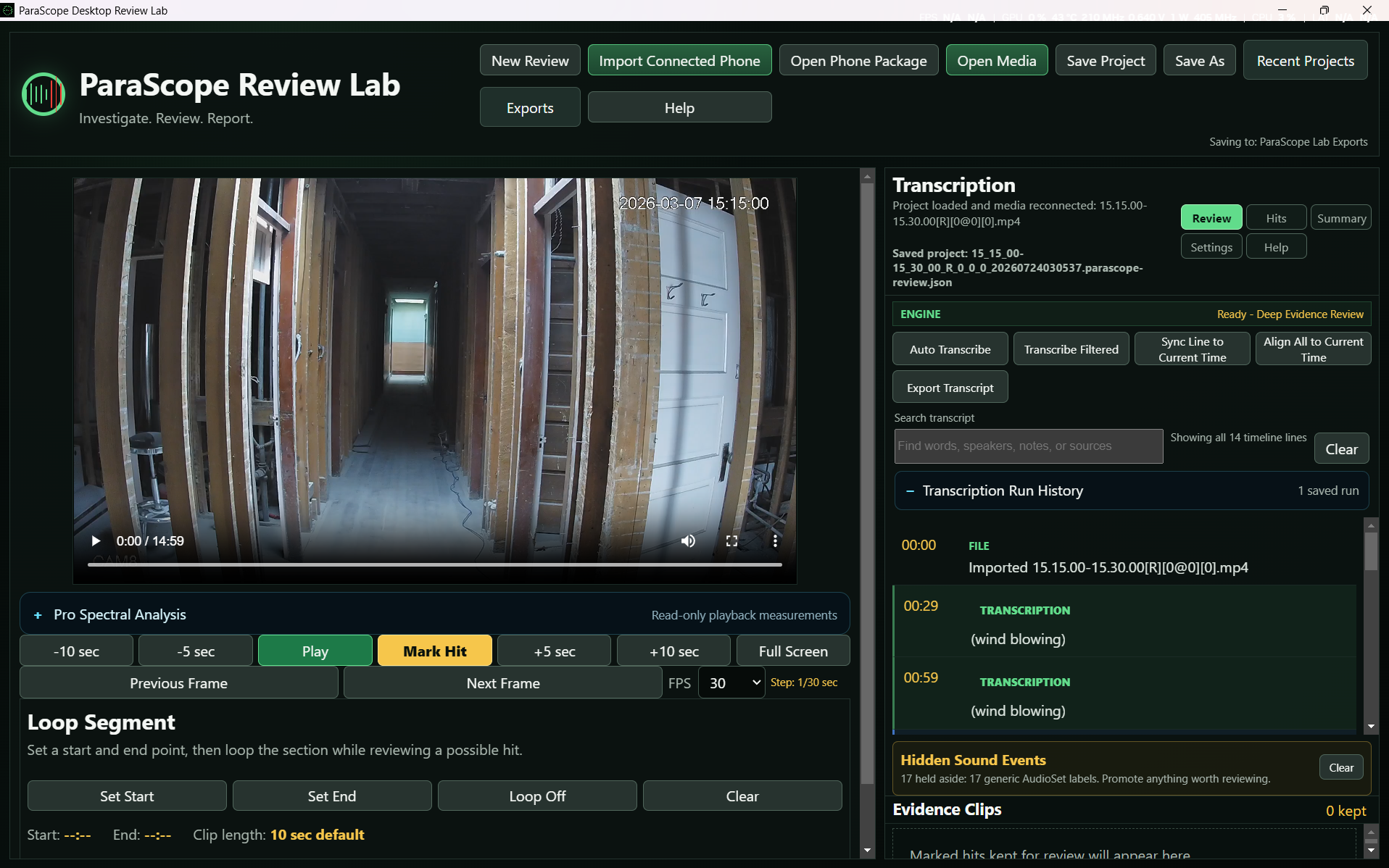1389x868 pixels.
Task: Jump back with -10 sec button
Action: coord(76,651)
